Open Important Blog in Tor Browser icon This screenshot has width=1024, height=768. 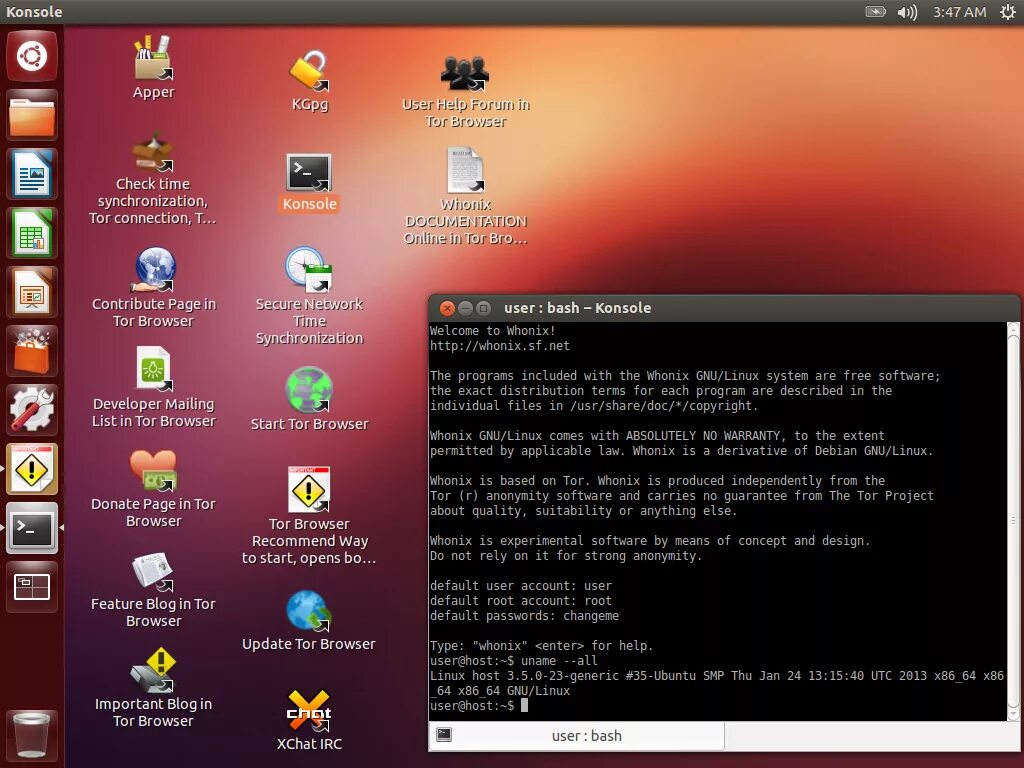153,688
